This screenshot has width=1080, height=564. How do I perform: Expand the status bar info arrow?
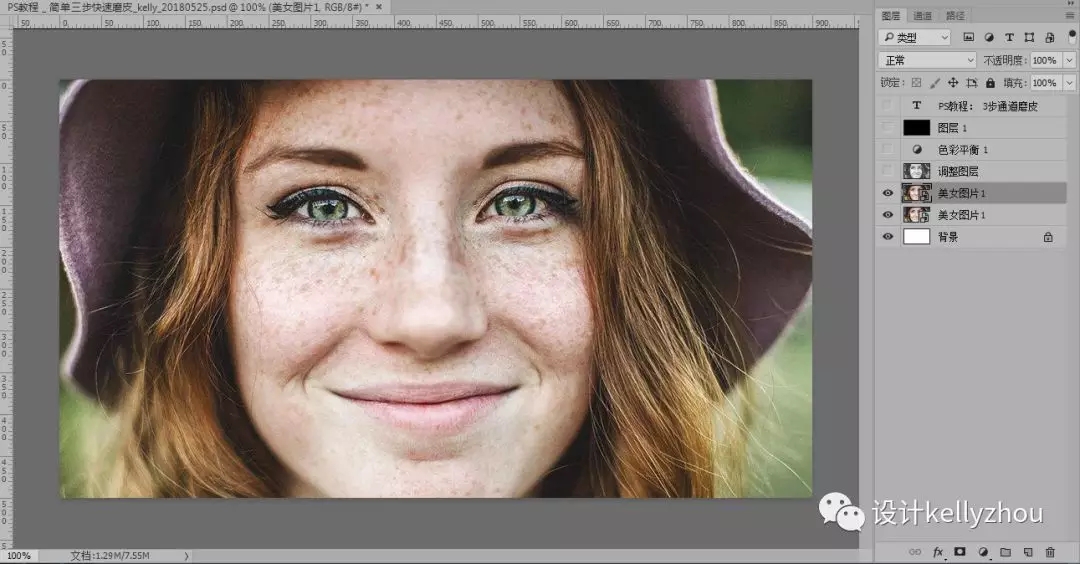(186, 556)
